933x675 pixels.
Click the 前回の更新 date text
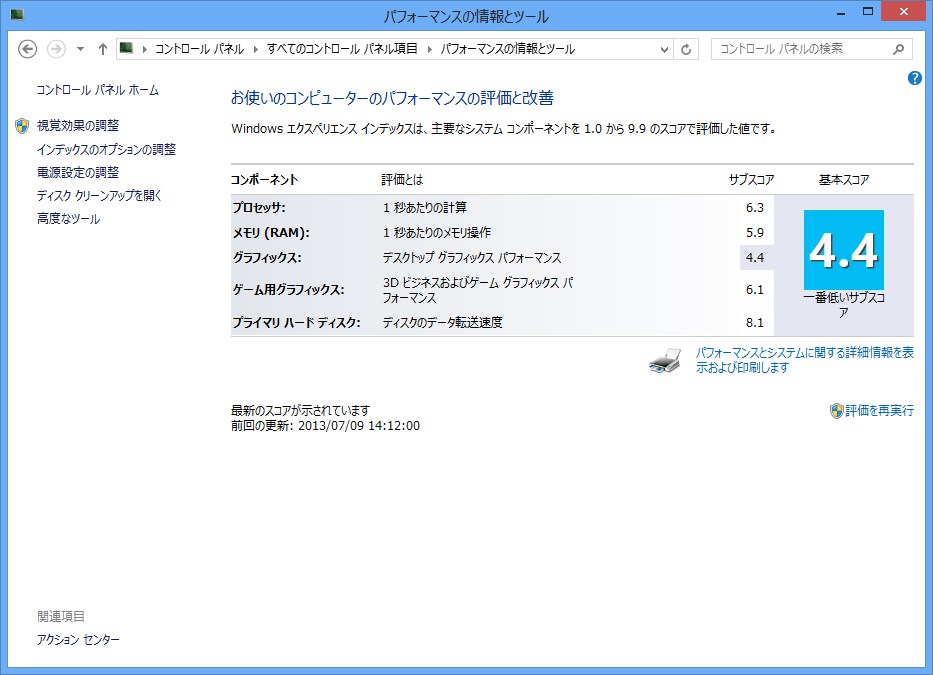tap(325, 426)
